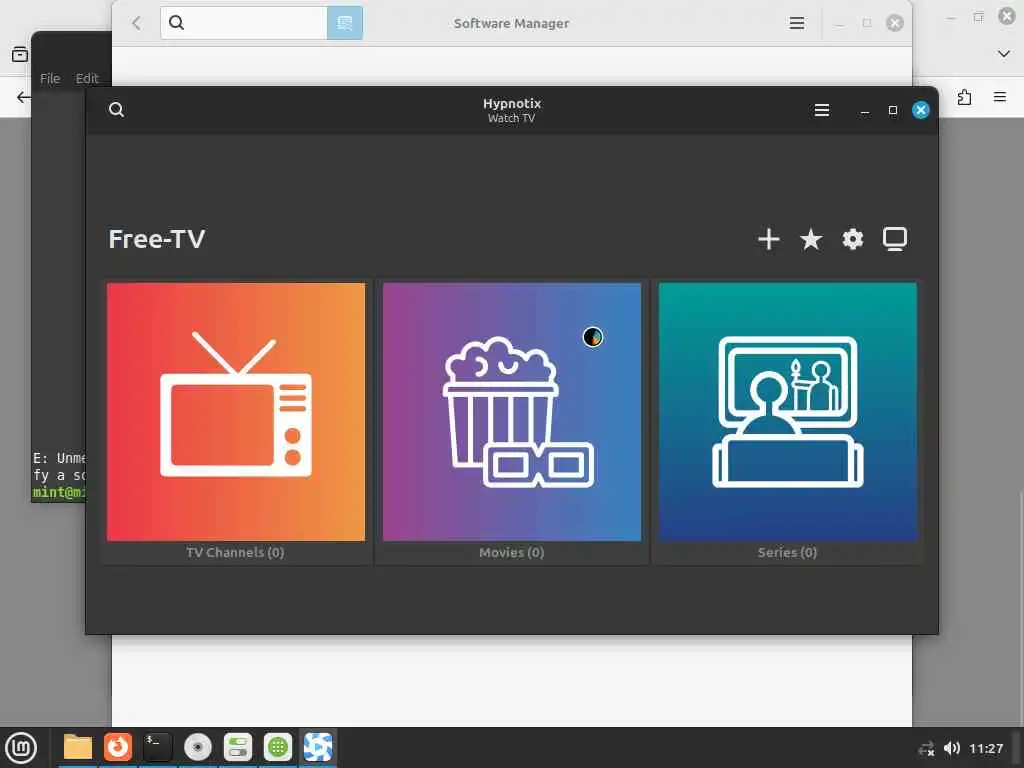The width and height of the screenshot is (1024, 768).
Task: Toggle Software Manager search-in-description button
Action: pos(345,23)
